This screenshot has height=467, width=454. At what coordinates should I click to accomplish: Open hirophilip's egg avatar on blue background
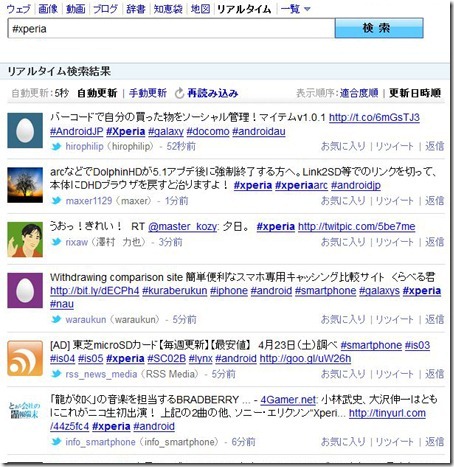pos(25,130)
